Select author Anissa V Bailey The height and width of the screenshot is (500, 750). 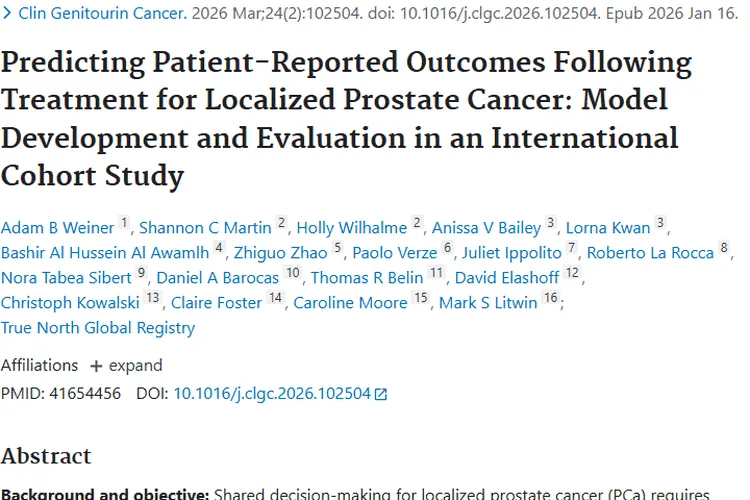[487, 228]
